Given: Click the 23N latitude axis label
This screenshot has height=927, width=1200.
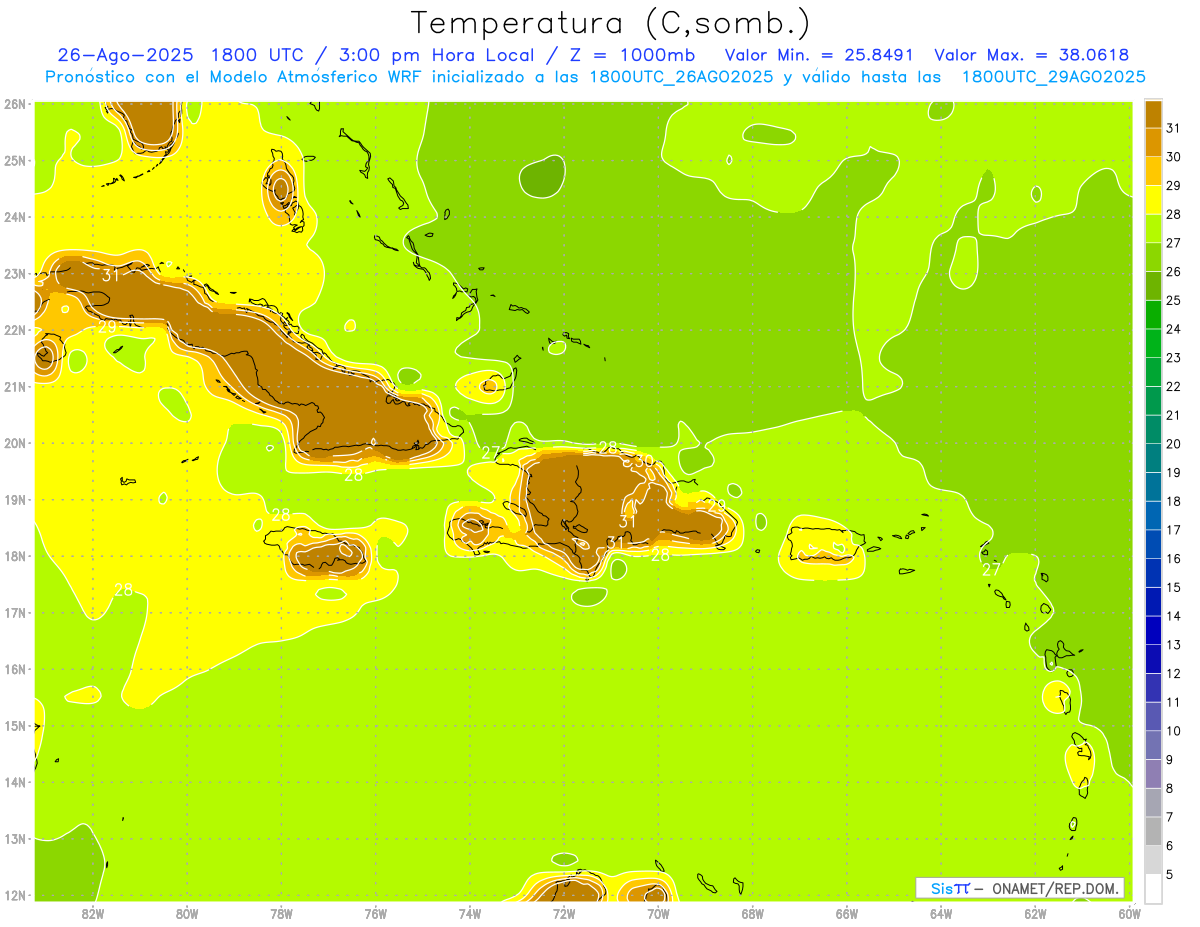Looking at the screenshot, I should click(15, 273).
